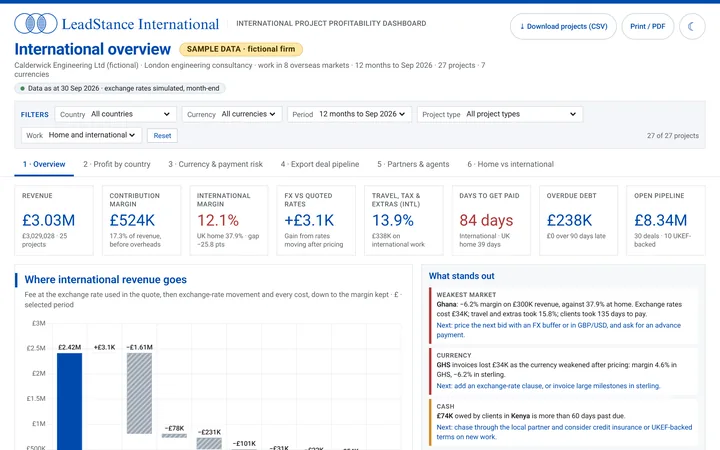Reset all filters
The image size is (720, 450).
coord(162,136)
